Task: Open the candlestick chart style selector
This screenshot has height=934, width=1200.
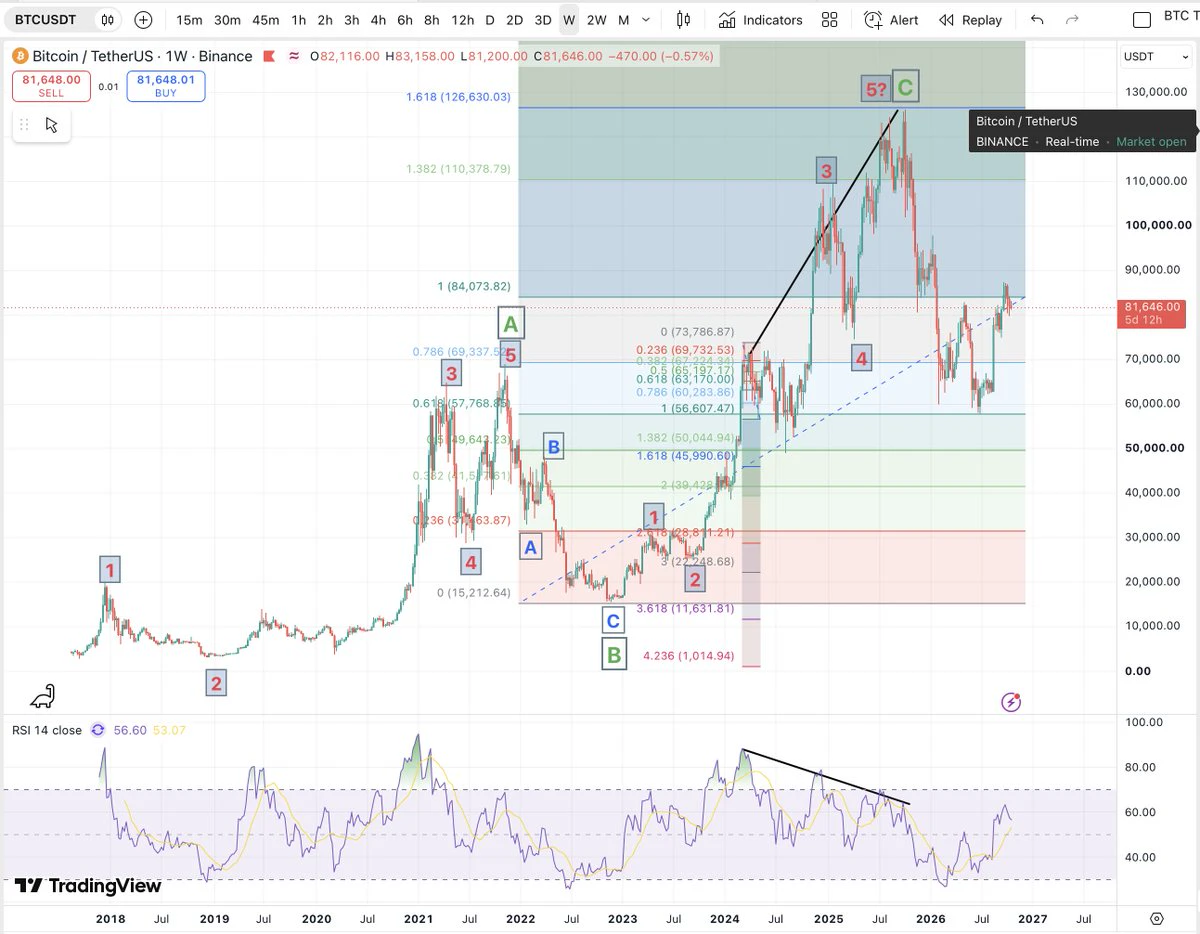Action: tap(683, 20)
